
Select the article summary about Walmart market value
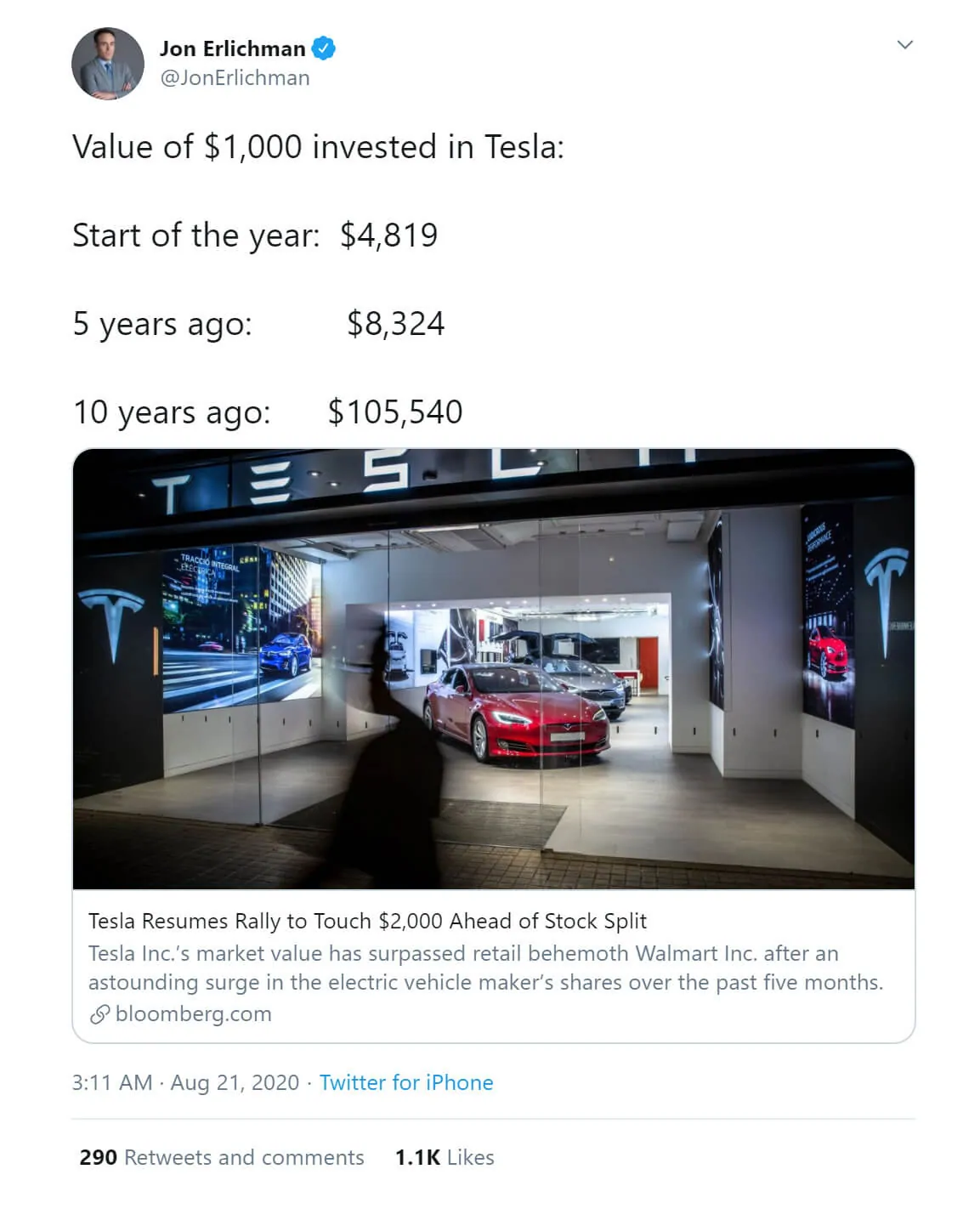pyautogui.click(x=484, y=968)
